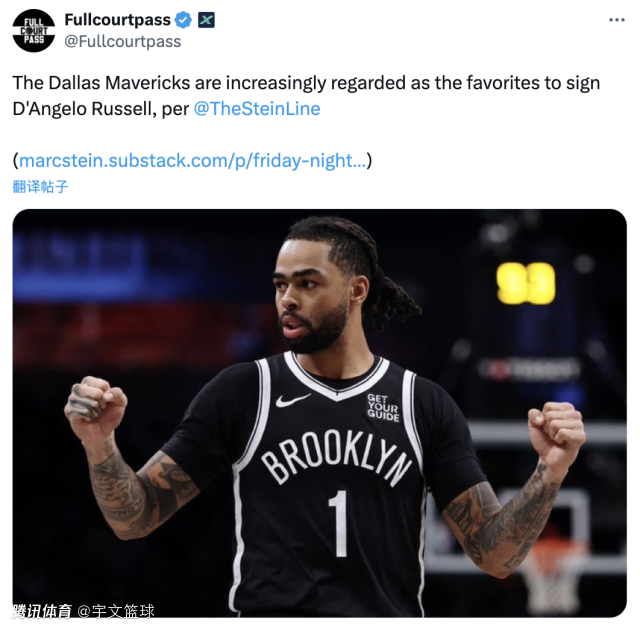Click the @宇文篮球 watermark text

point(116,611)
